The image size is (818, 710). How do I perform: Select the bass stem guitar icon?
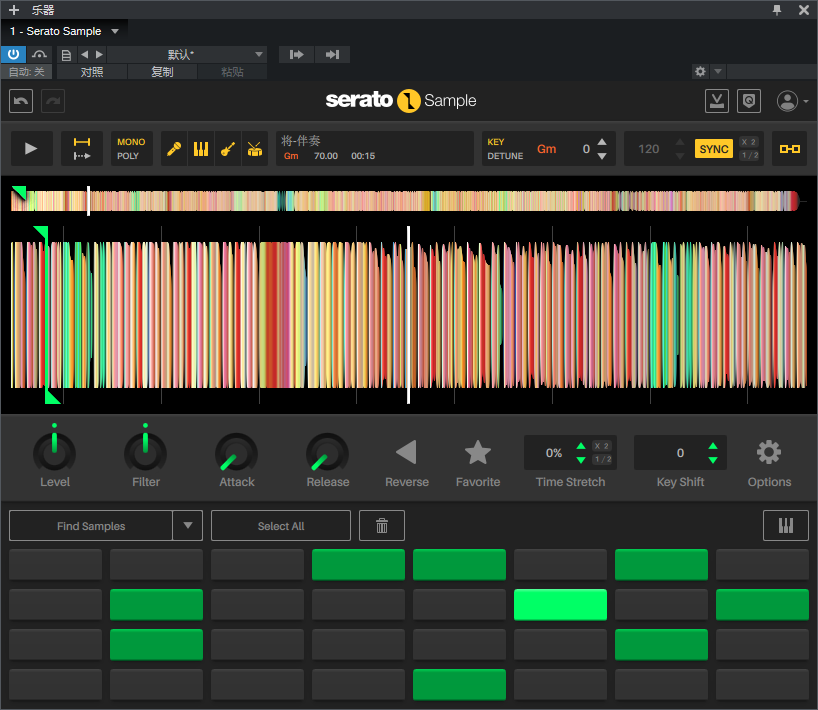(x=227, y=149)
